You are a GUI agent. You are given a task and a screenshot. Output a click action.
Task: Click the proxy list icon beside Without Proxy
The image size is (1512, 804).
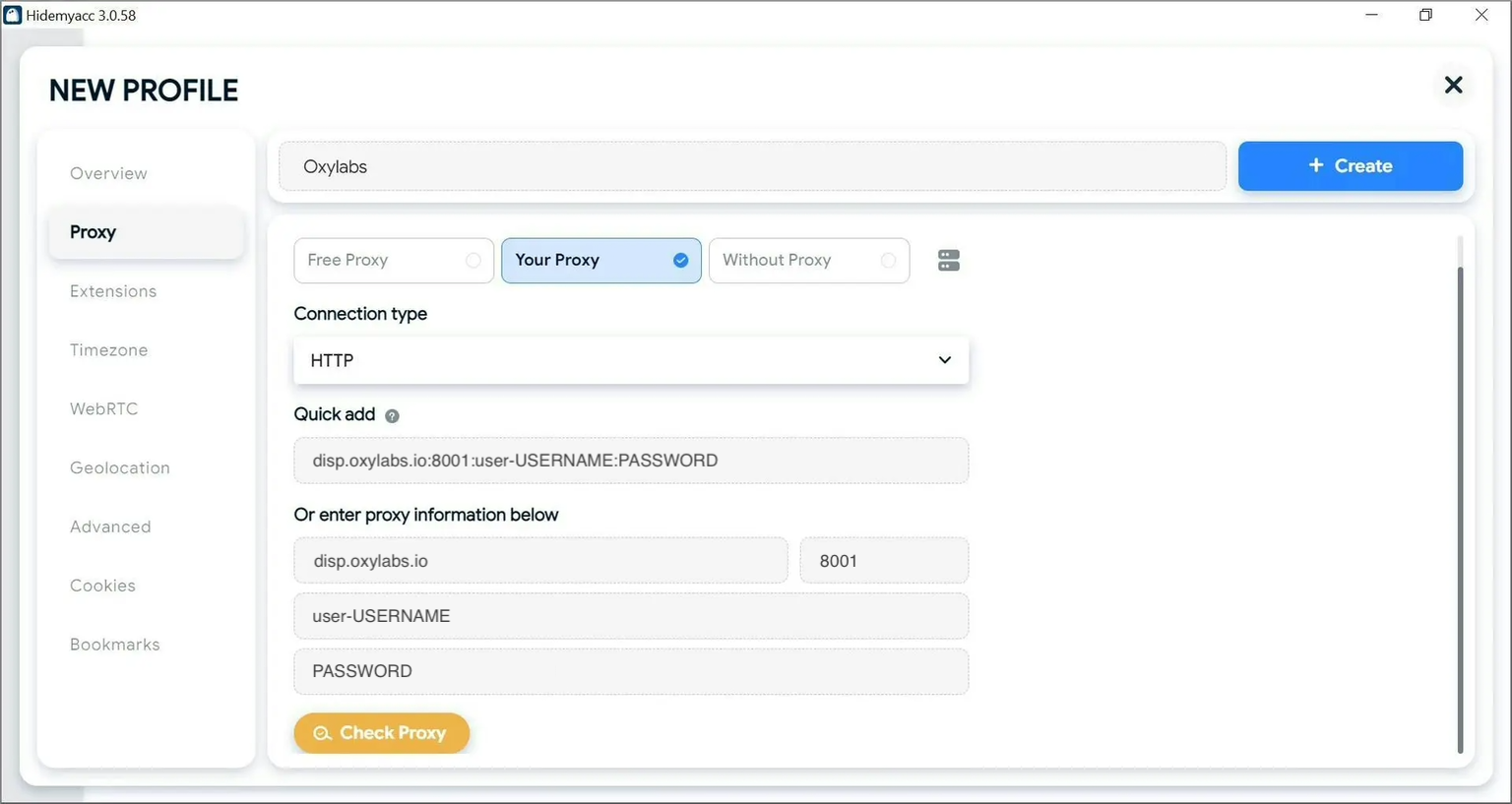coord(948,261)
